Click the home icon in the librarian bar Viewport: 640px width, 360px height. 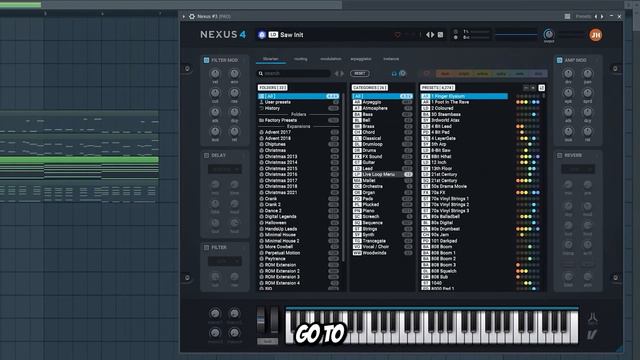tap(394, 73)
